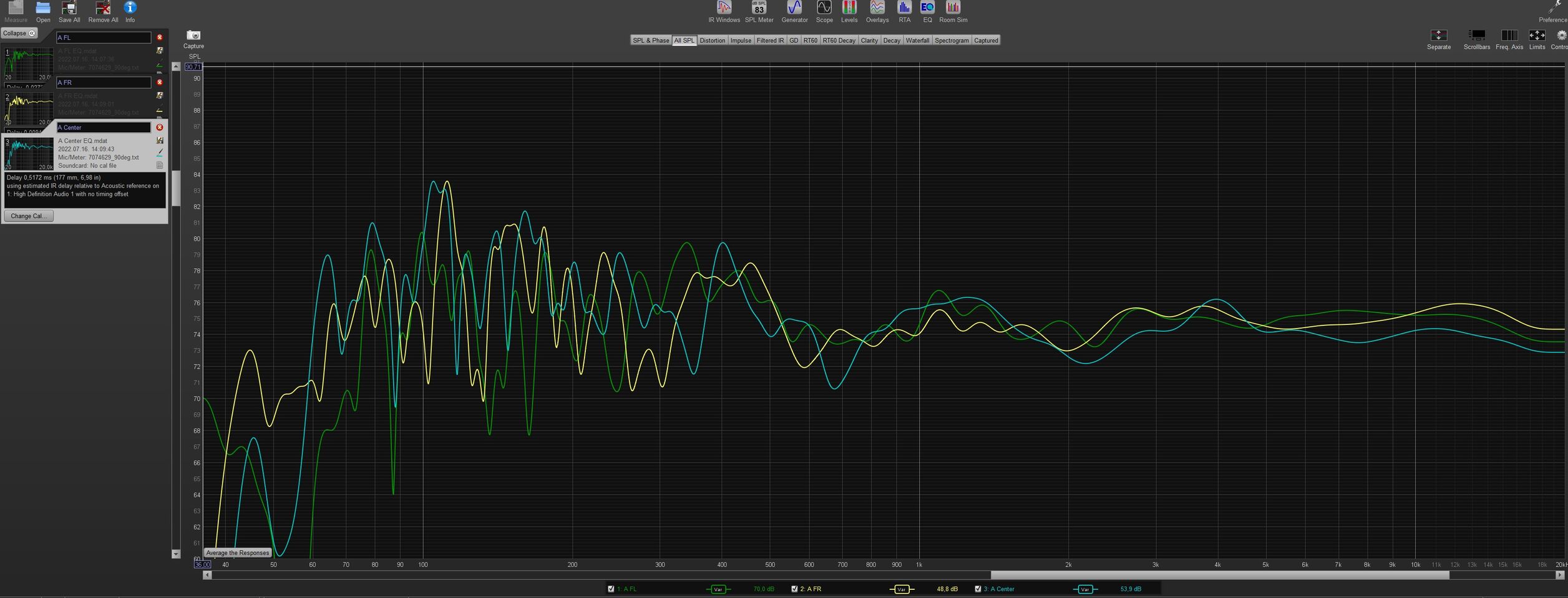The width and height of the screenshot is (1568, 598).
Task: Click the Separate traces icon
Action: pyautogui.click(x=1438, y=36)
